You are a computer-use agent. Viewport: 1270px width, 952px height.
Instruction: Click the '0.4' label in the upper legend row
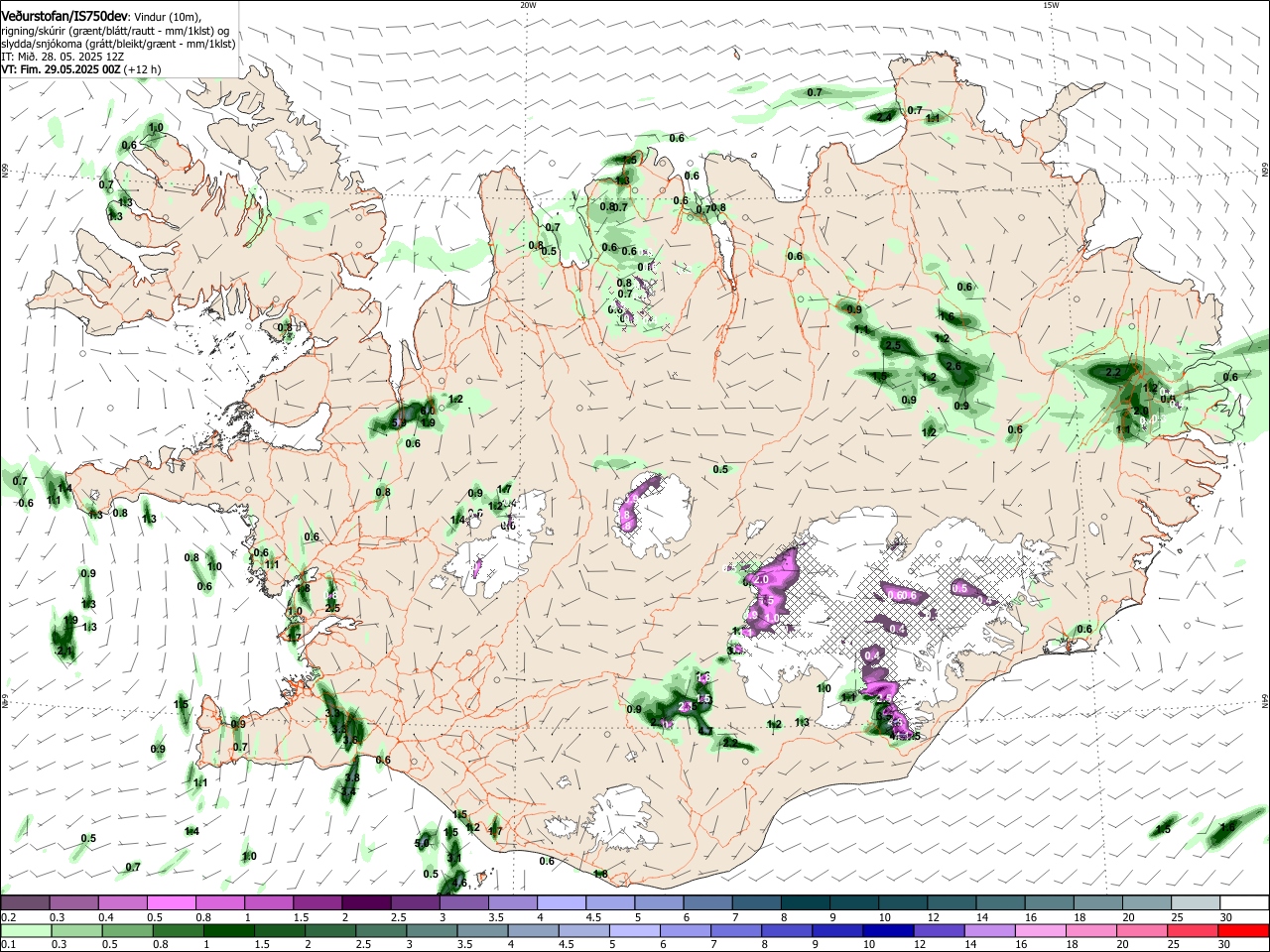[x=106, y=917]
